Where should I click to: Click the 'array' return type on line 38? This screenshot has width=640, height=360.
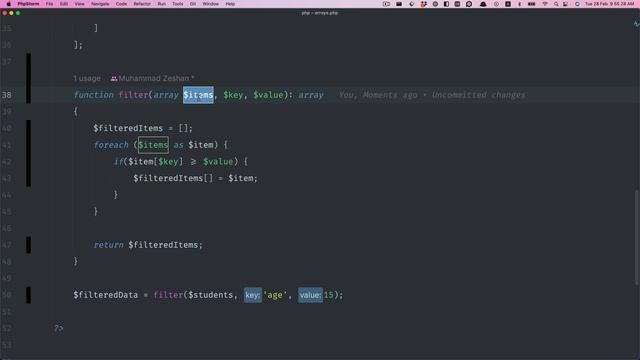(x=311, y=95)
